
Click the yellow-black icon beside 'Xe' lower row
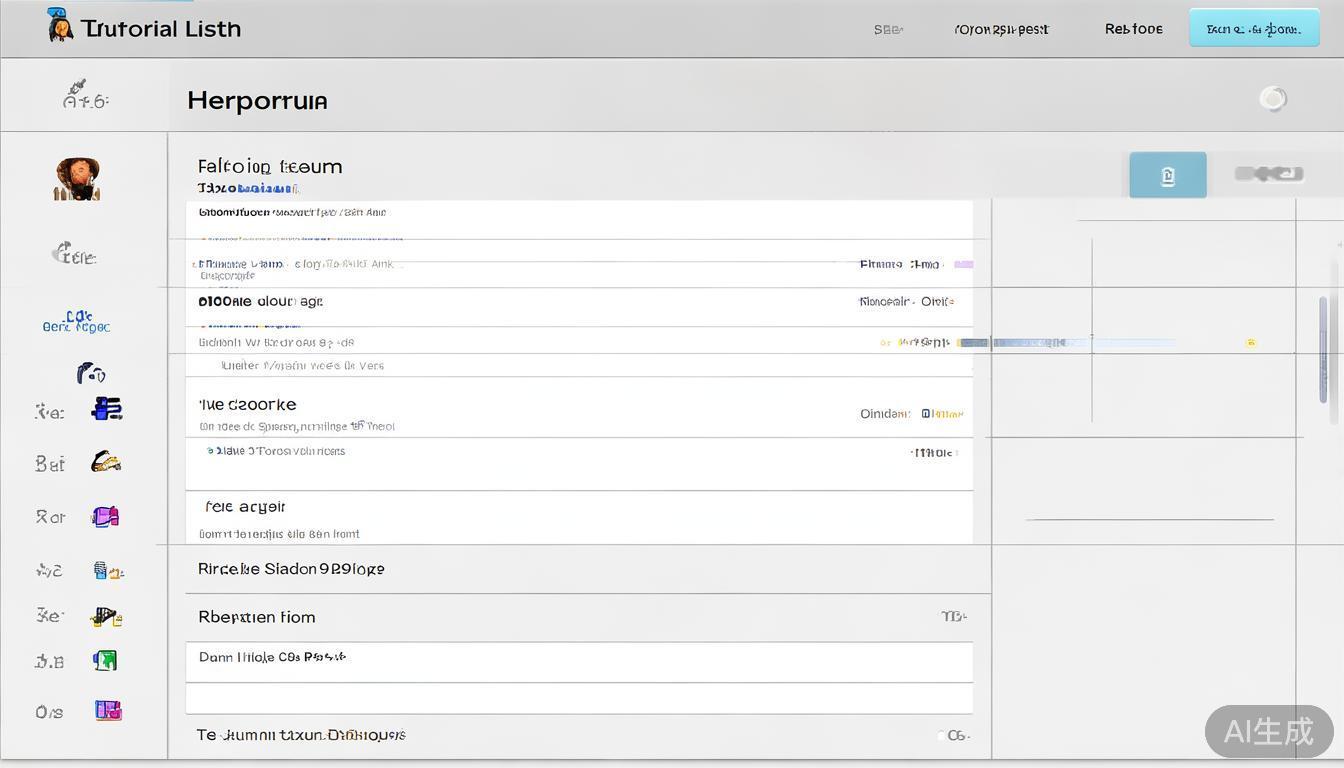pos(106,617)
